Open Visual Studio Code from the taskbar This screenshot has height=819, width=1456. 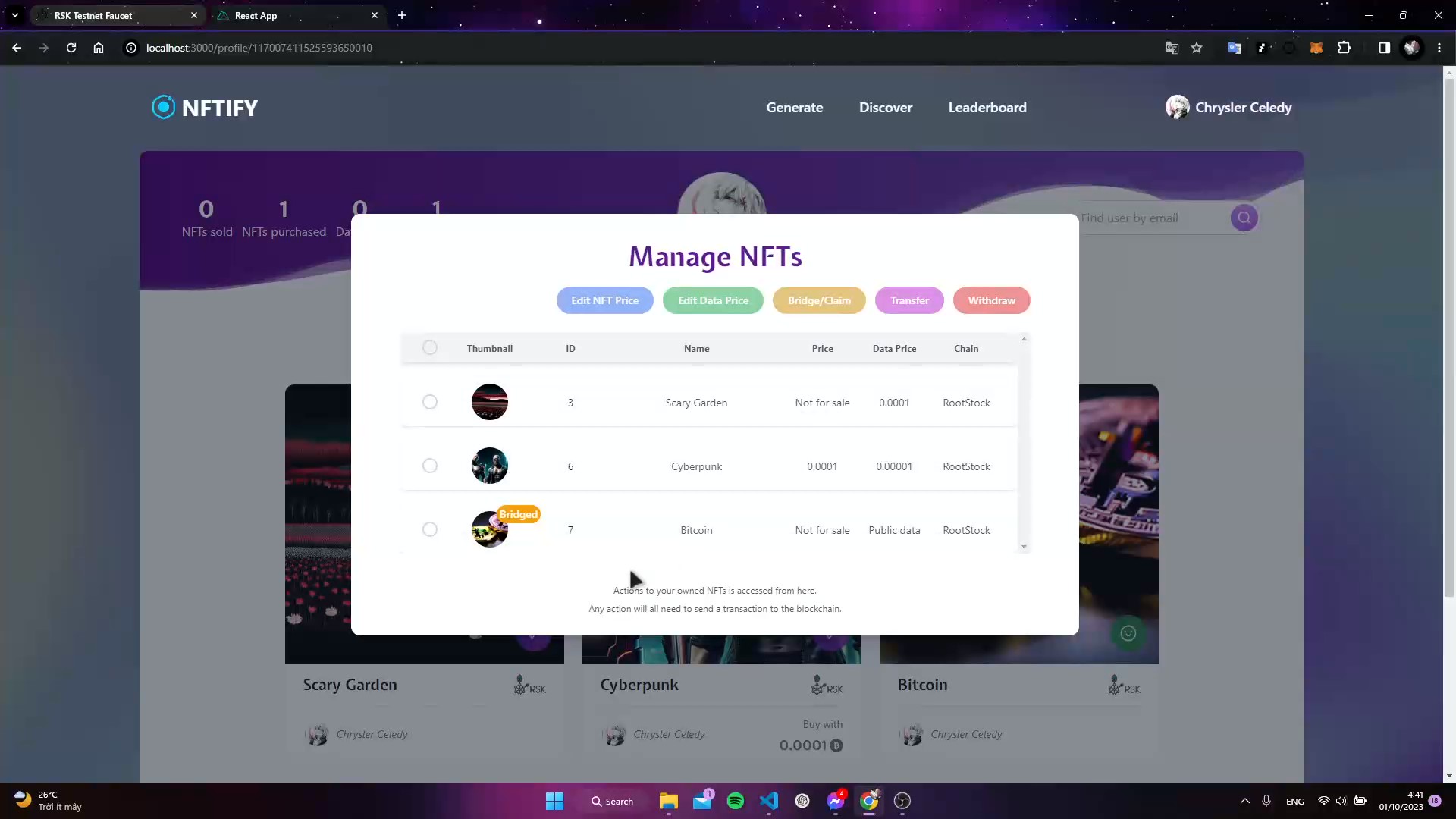[768, 801]
